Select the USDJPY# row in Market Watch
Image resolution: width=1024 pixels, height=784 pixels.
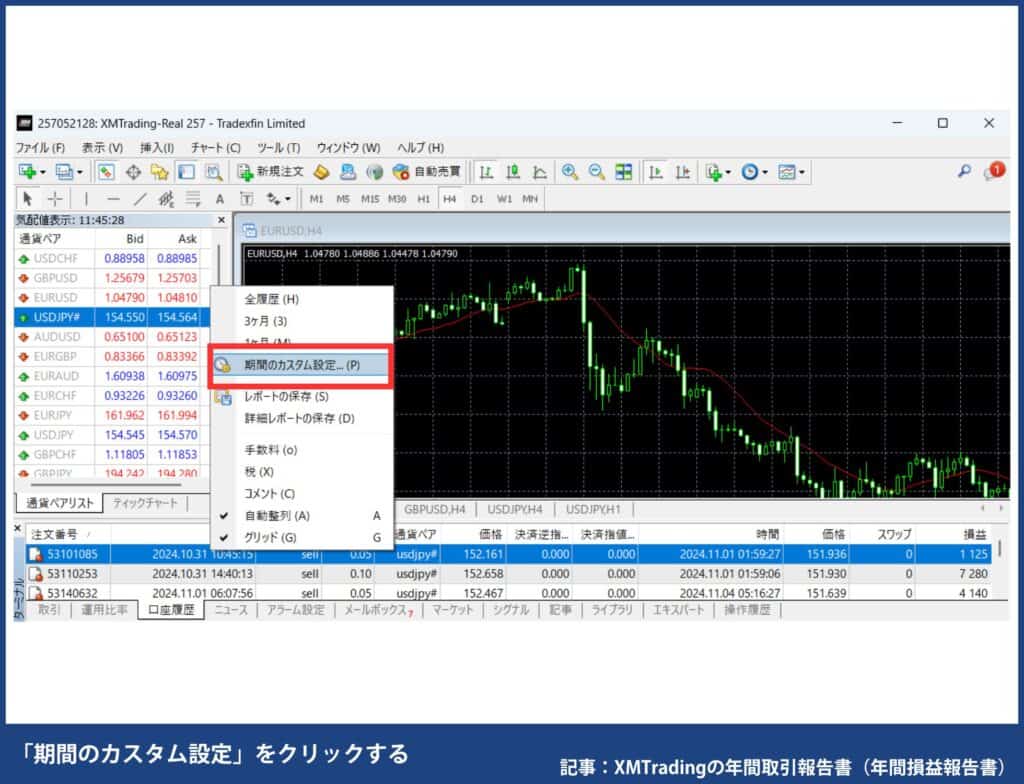112,318
